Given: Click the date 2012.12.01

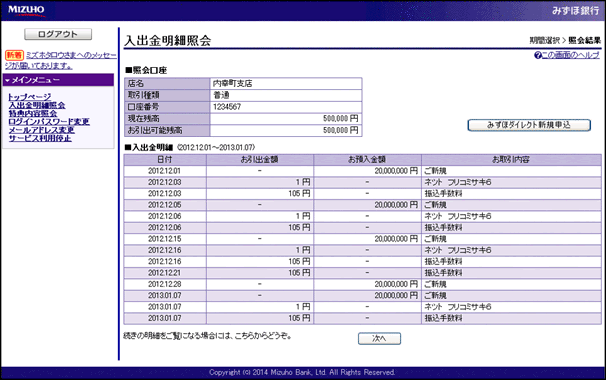Looking at the screenshot, I should [x=164, y=171].
